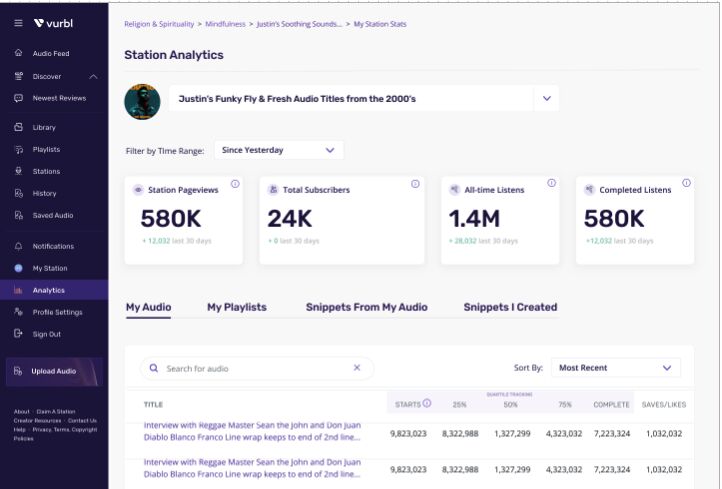Open the hamburger menu icon
Image resolution: width=722 pixels, height=489 pixels.
point(18,23)
